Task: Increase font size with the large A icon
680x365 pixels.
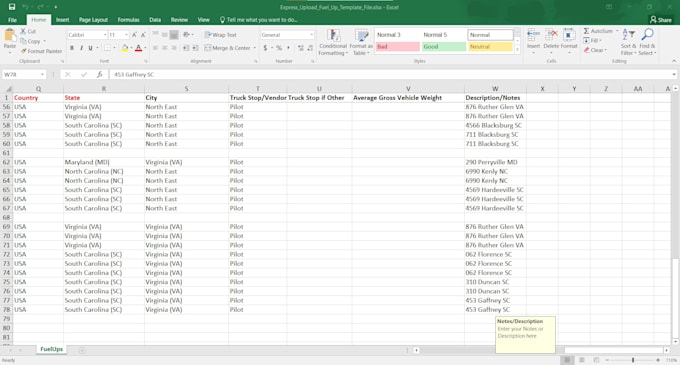Action: pos(134,35)
